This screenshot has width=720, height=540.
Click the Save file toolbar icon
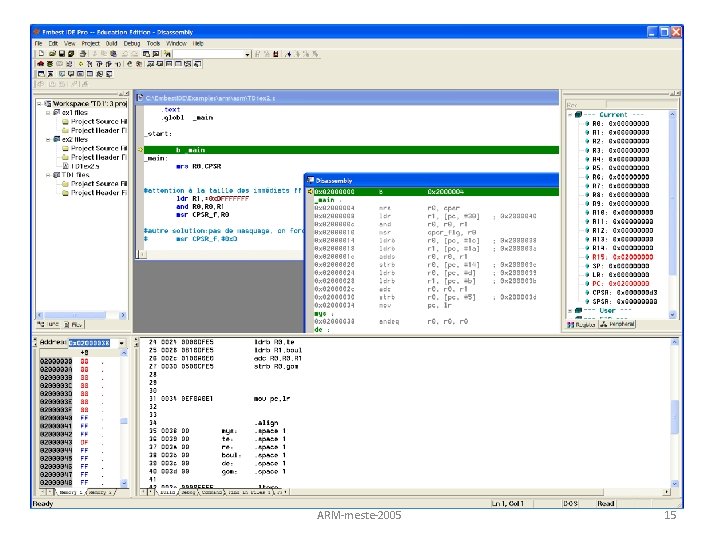coord(64,54)
